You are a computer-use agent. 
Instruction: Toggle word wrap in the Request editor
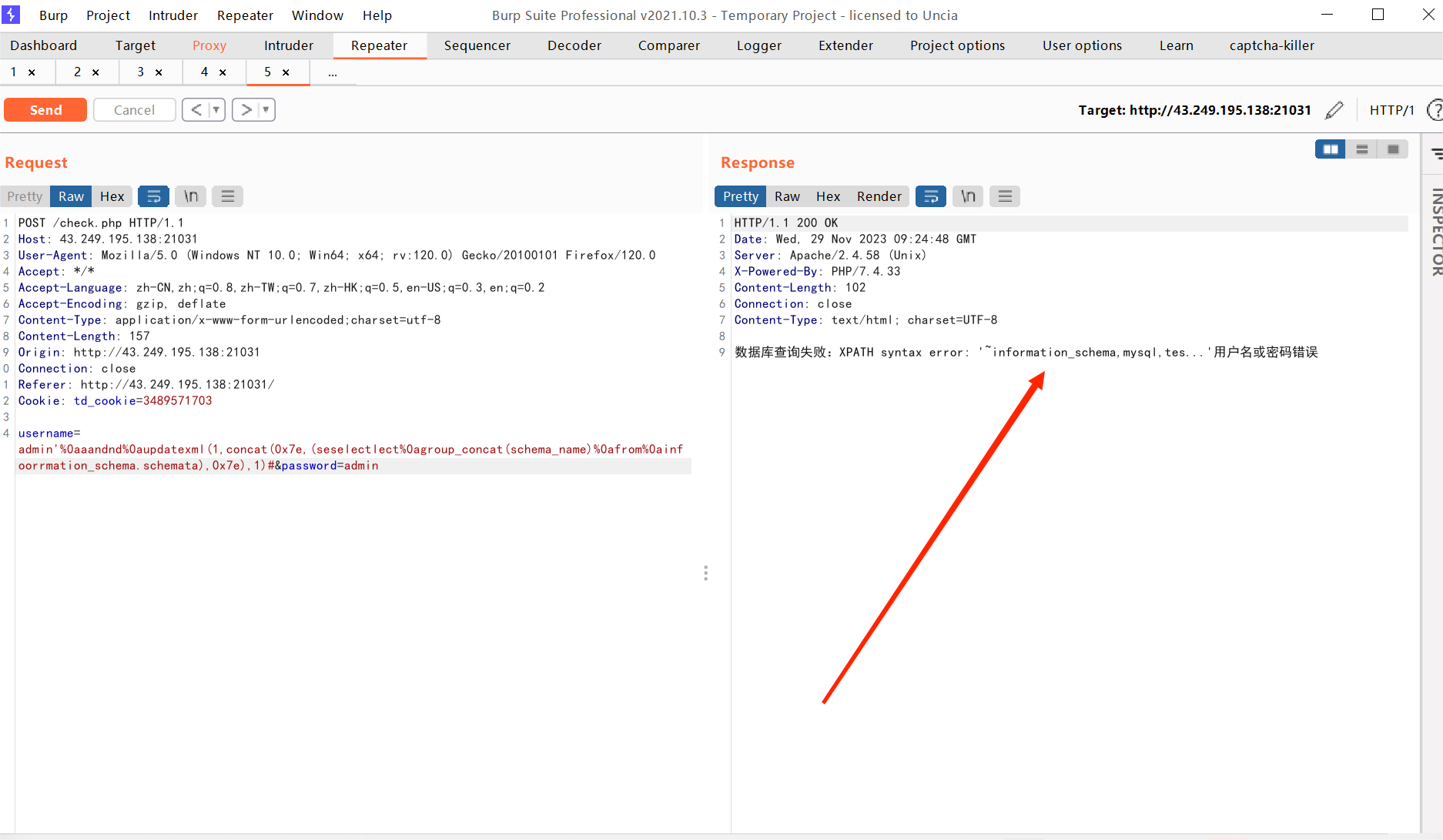[x=153, y=196]
